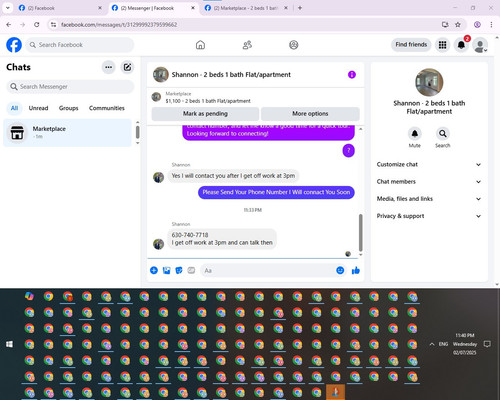This screenshot has width=500, height=400.
Task: Select the Communities chats filter
Action: click(107, 108)
